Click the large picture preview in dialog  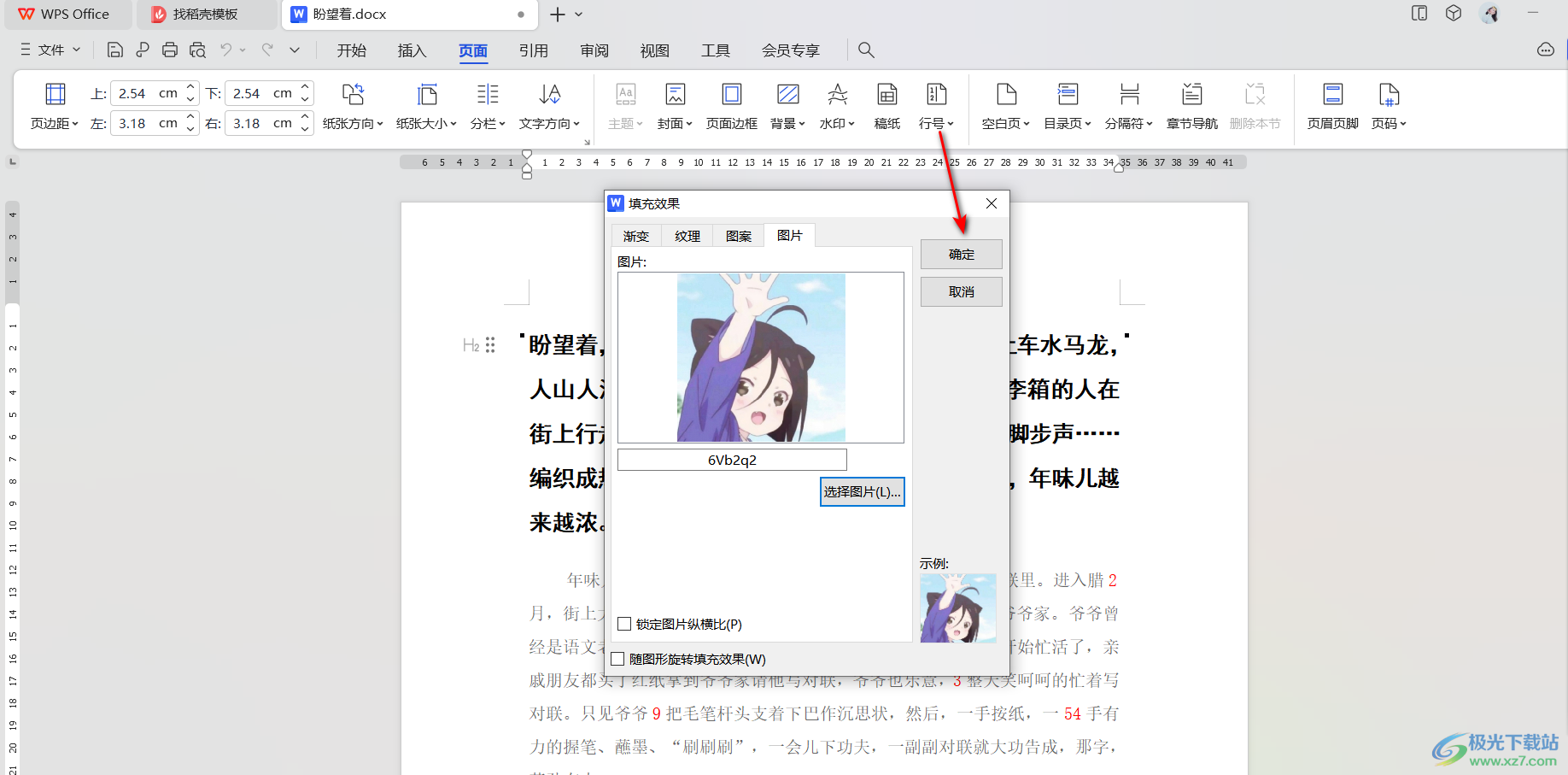(761, 357)
